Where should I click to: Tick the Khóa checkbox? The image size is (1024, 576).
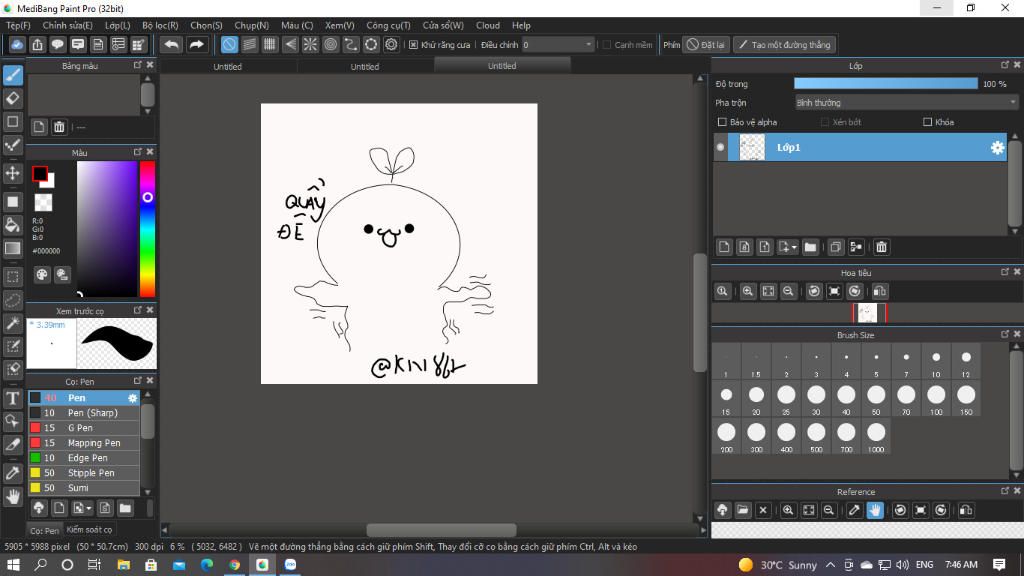point(928,122)
